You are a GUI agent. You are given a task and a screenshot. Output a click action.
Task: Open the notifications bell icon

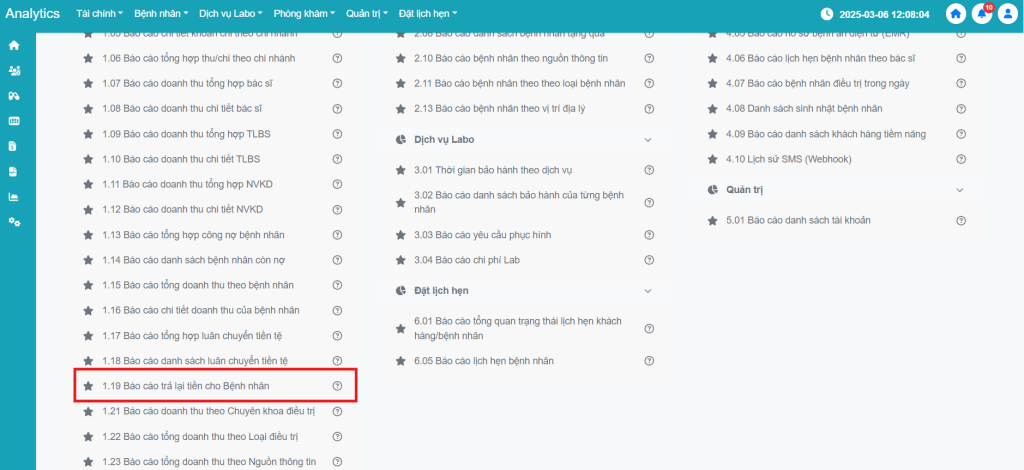point(981,14)
